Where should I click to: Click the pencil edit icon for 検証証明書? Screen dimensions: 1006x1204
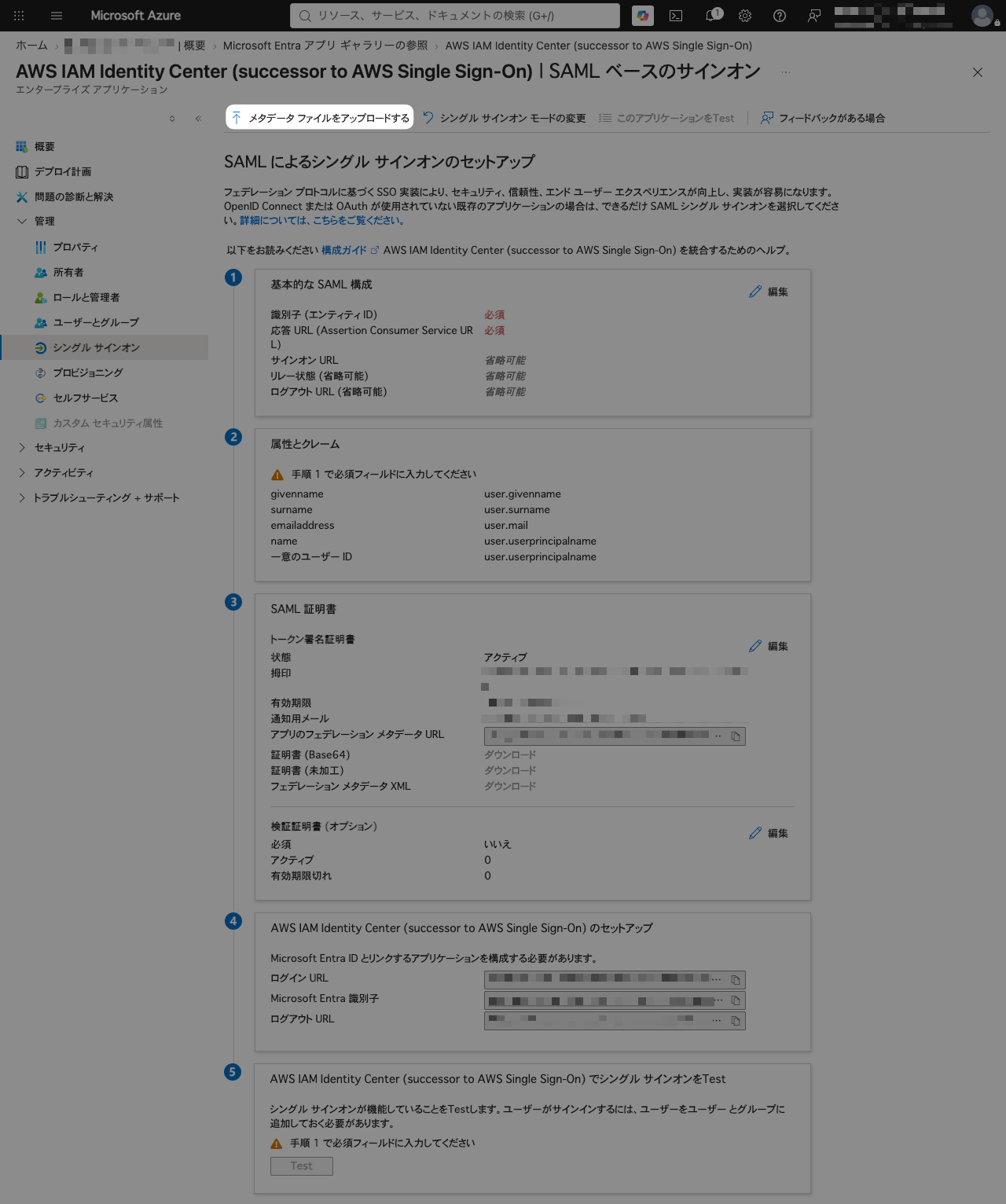coord(755,833)
